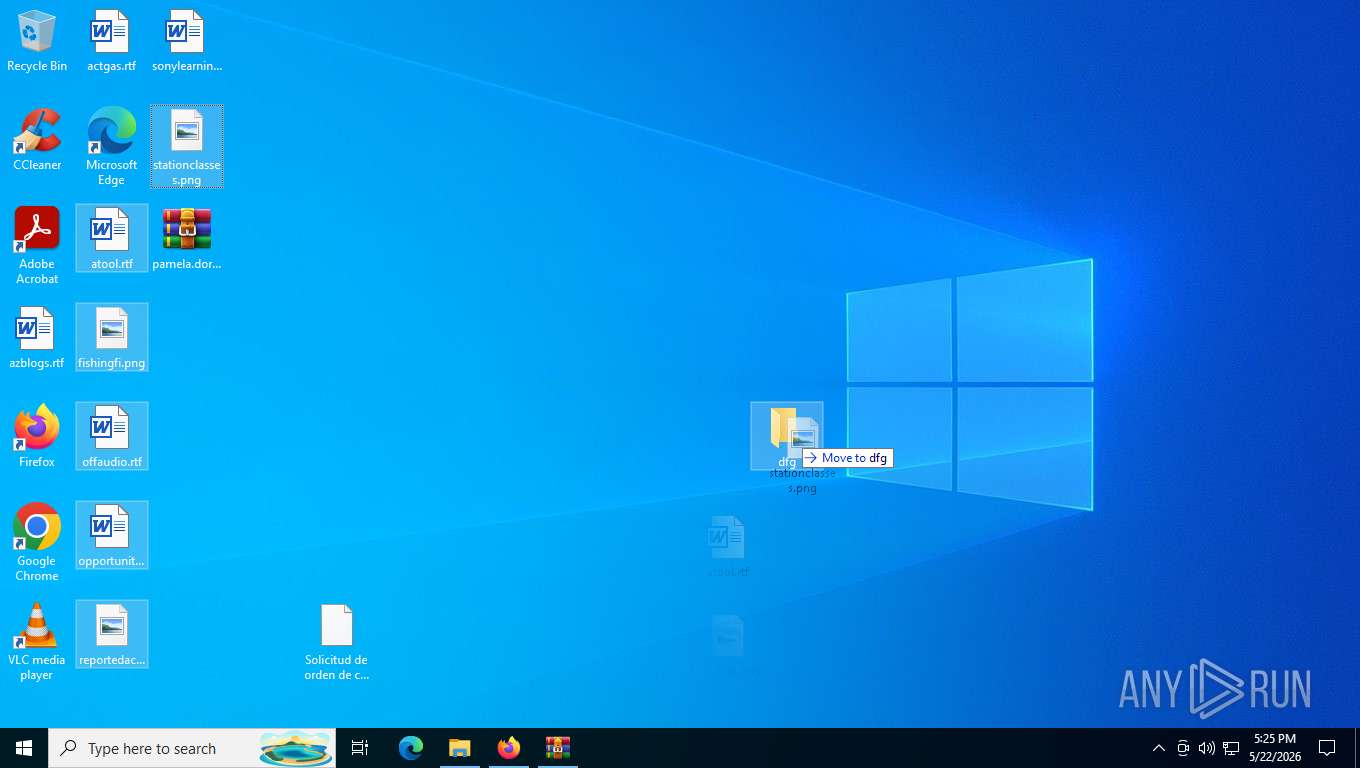Launch CCleaner from desktop shortcut

pos(37,140)
